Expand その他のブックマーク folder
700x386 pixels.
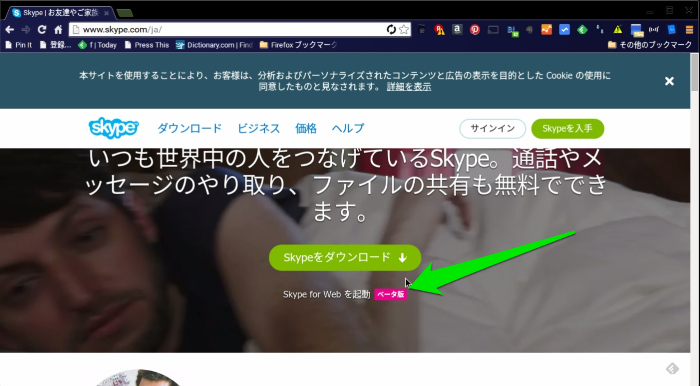650,45
